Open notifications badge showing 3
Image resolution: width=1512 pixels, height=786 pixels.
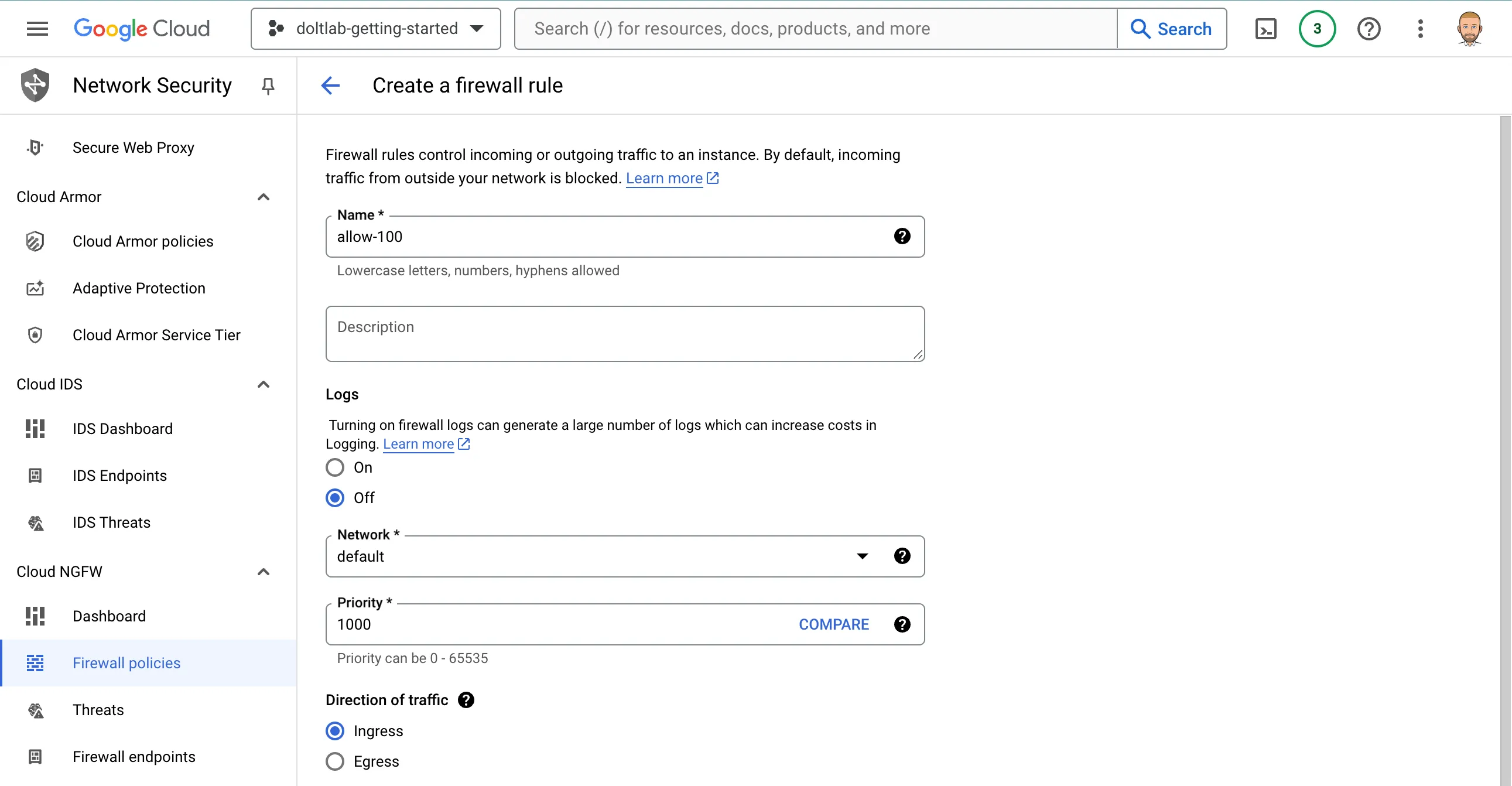pyautogui.click(x=1316, y=29)
